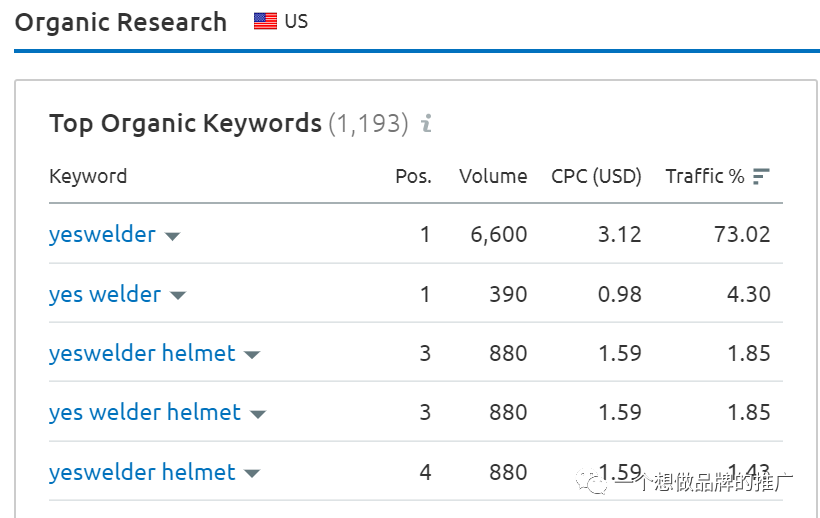Screen dimensions: 820x518
Task: Sort by the Volume column header
Action: point(493,176)
